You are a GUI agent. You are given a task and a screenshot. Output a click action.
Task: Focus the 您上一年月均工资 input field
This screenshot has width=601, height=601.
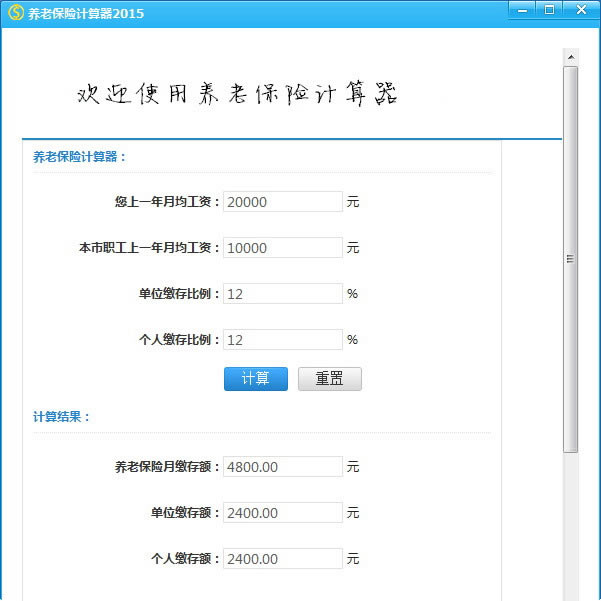pos(283,202)
